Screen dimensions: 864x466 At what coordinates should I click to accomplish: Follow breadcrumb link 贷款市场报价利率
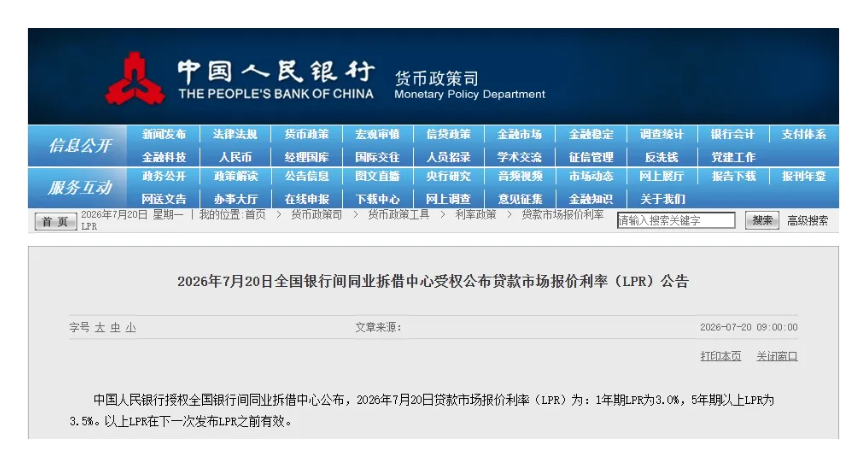pyautogui.click(x=563, y=215)
